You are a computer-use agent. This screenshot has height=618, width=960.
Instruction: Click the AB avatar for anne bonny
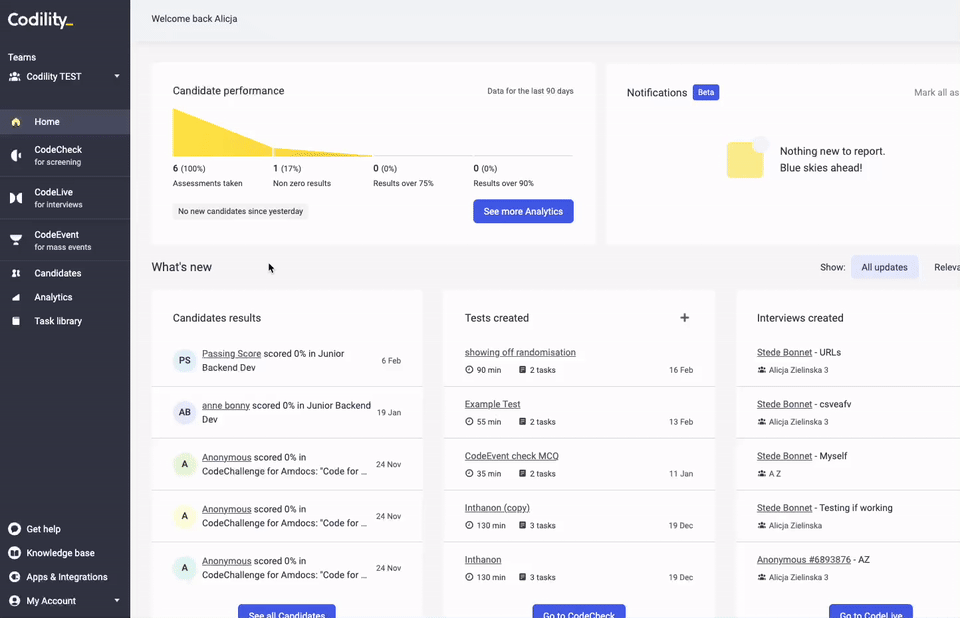coord(184,412)
